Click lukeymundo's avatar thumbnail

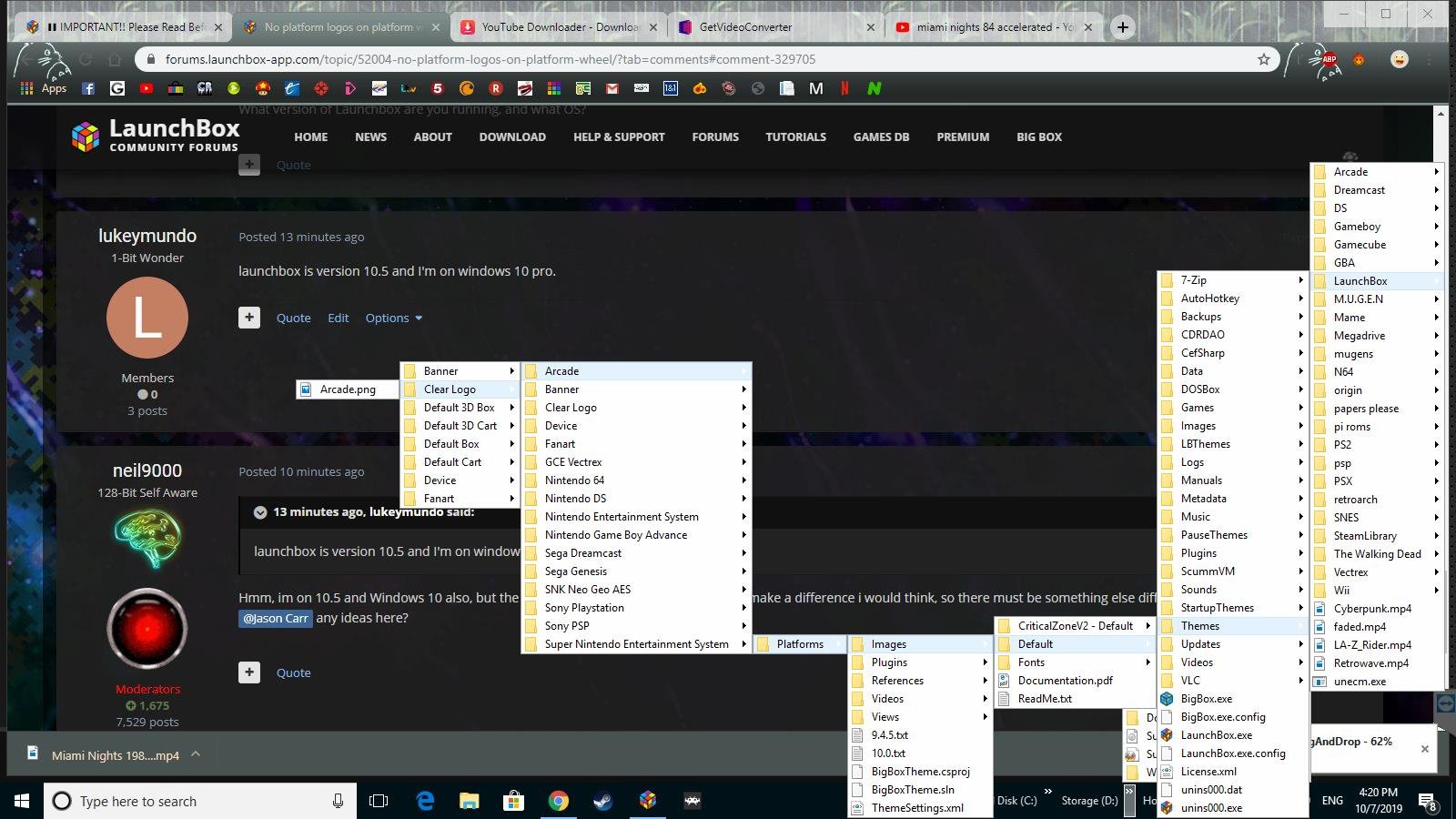(147, 317)
